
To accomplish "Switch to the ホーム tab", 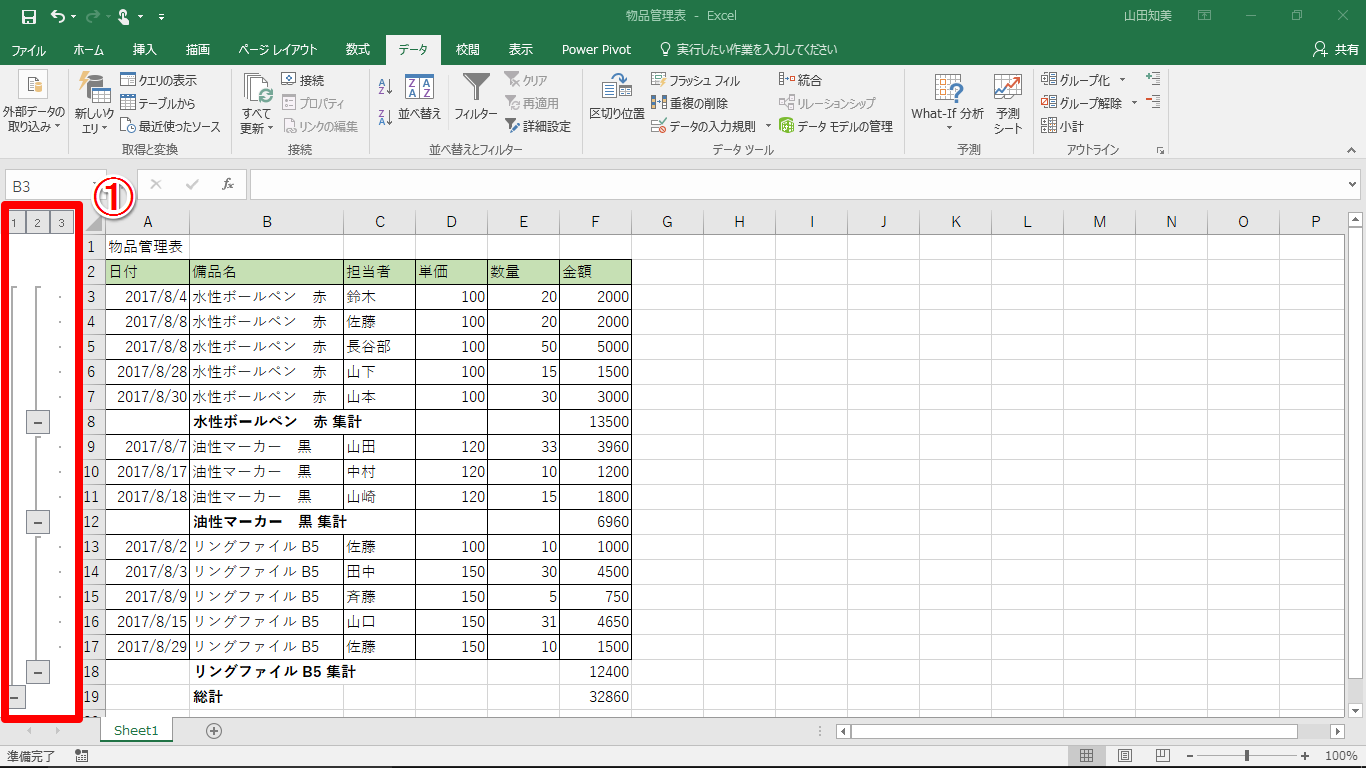I will [89, 49].
